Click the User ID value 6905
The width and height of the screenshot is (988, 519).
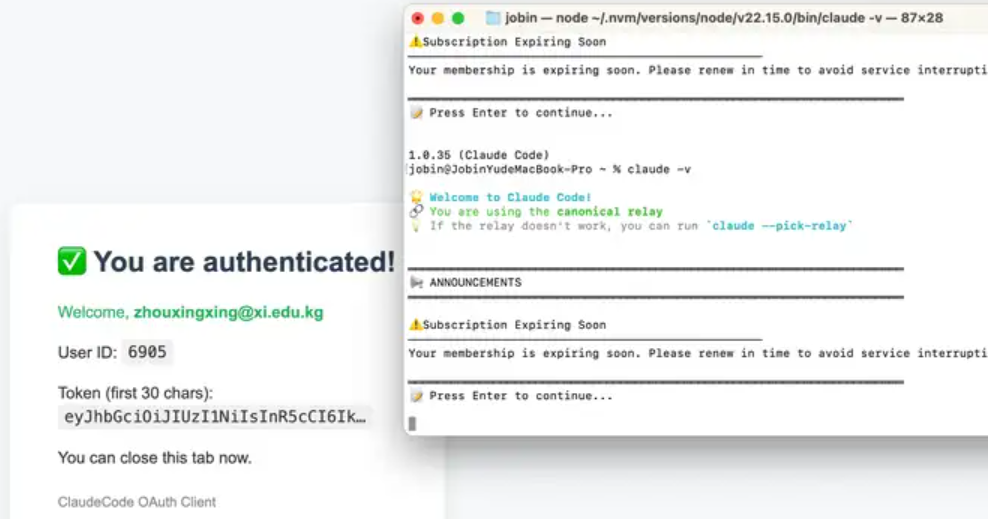[147, 352]
